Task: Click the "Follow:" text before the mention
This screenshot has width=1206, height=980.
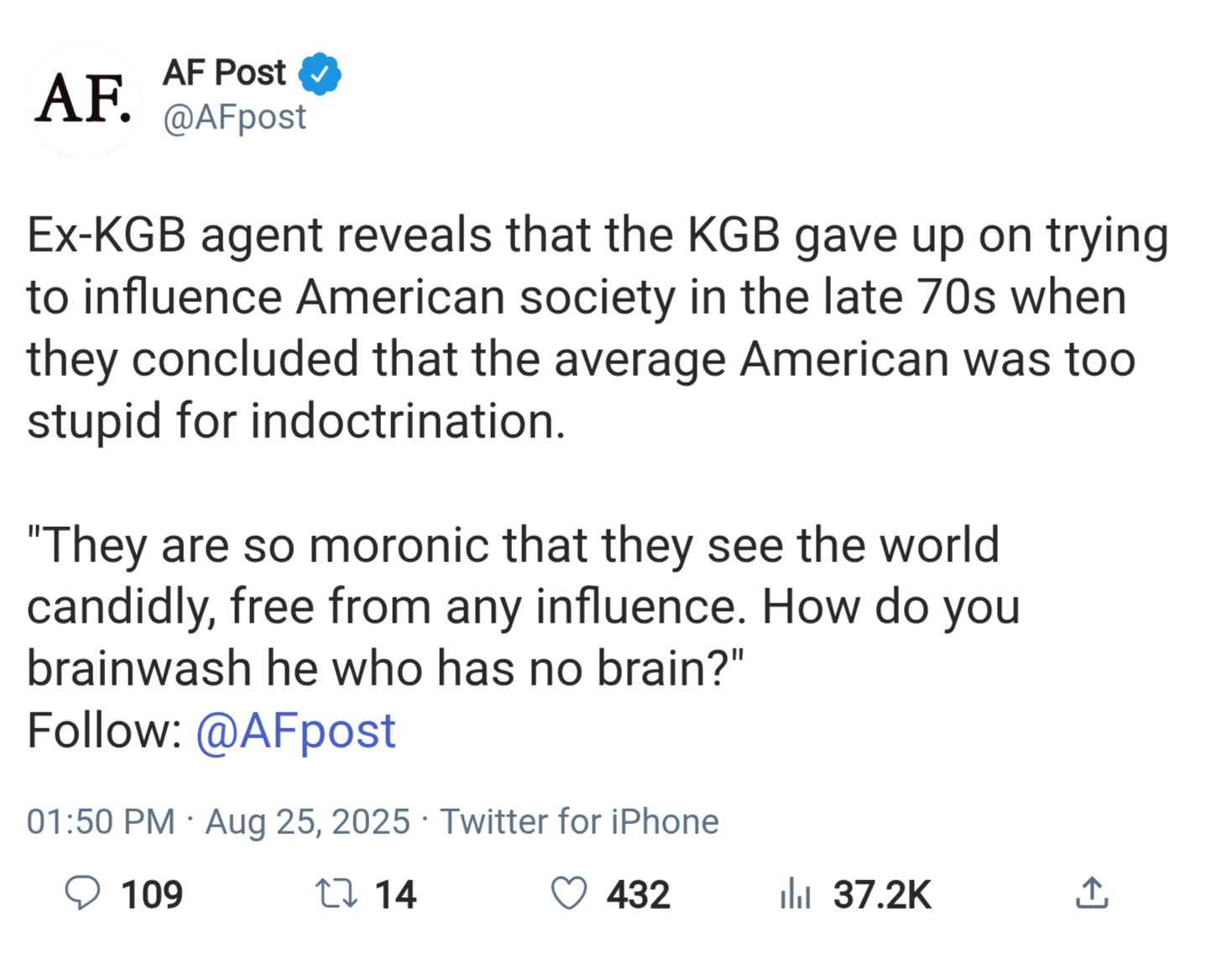Action: 104,731
